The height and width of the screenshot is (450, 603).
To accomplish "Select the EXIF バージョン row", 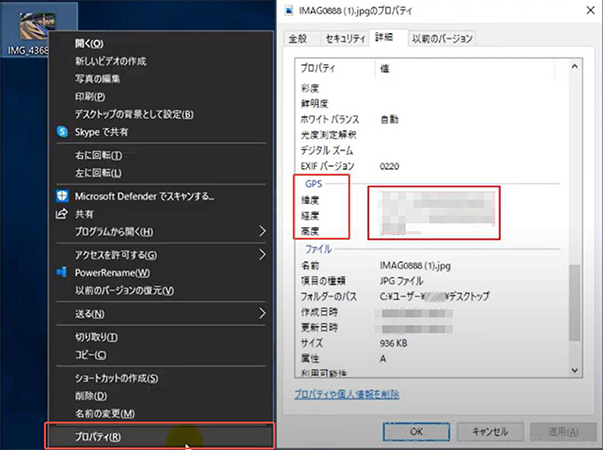I will click(431, 166).
